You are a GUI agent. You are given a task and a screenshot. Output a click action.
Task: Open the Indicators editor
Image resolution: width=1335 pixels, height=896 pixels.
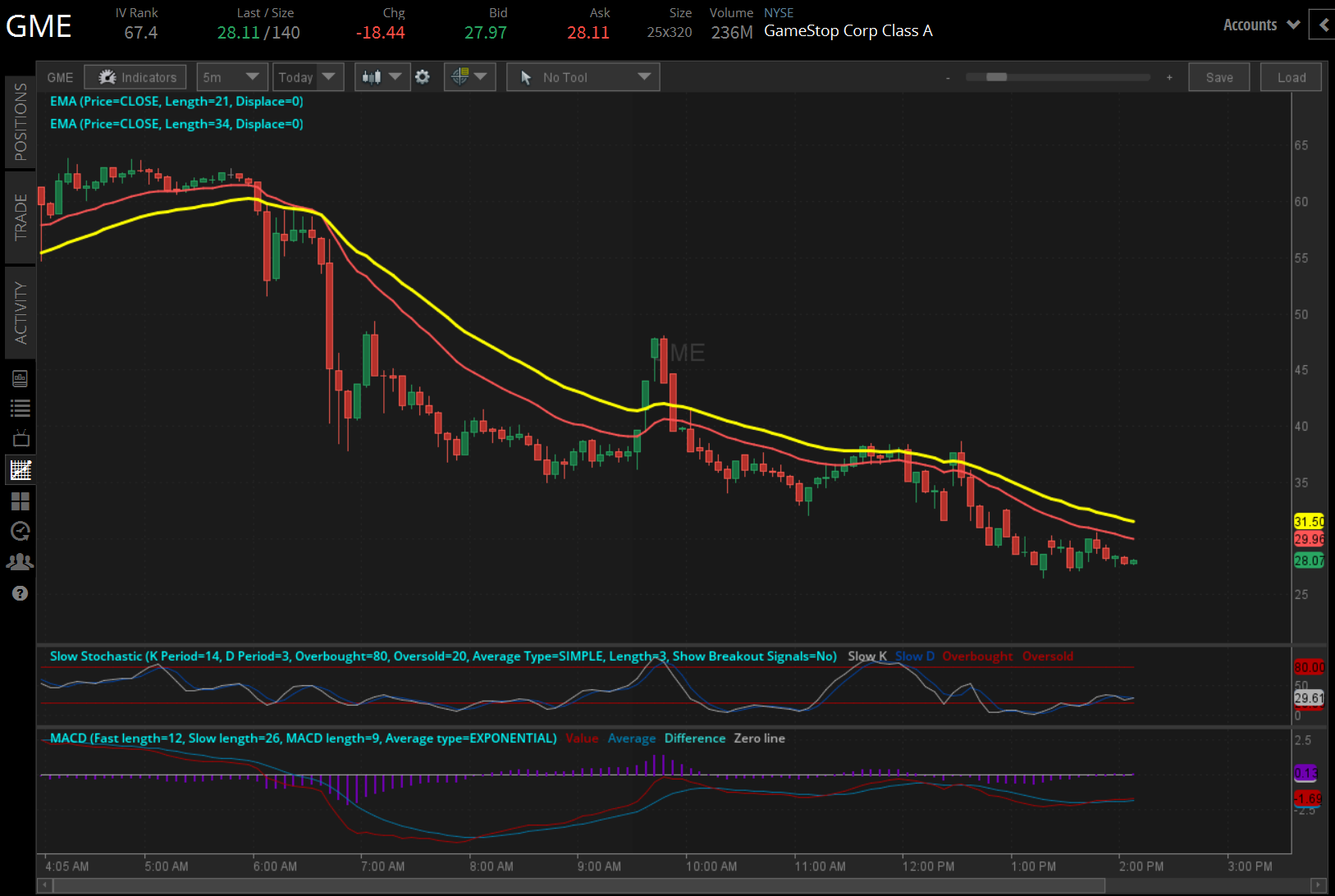click(135, 76)
